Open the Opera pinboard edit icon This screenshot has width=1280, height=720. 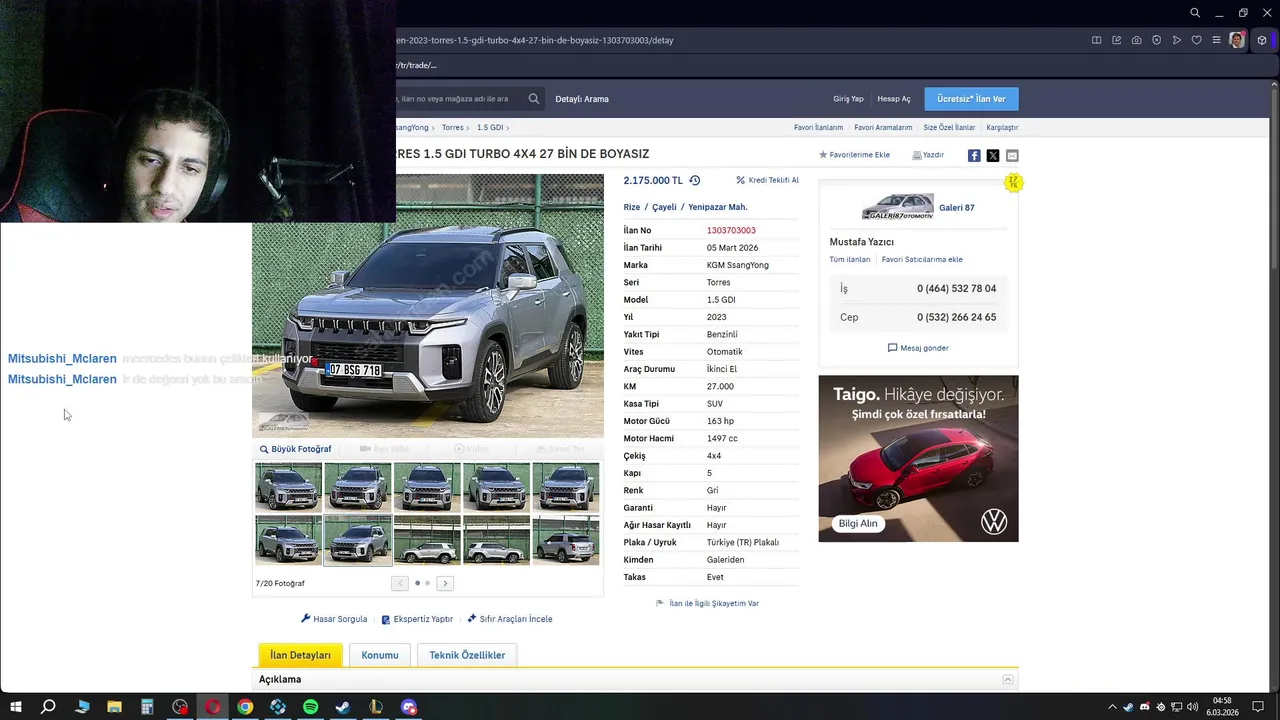pyautogui.click(x=1117, y=40)
